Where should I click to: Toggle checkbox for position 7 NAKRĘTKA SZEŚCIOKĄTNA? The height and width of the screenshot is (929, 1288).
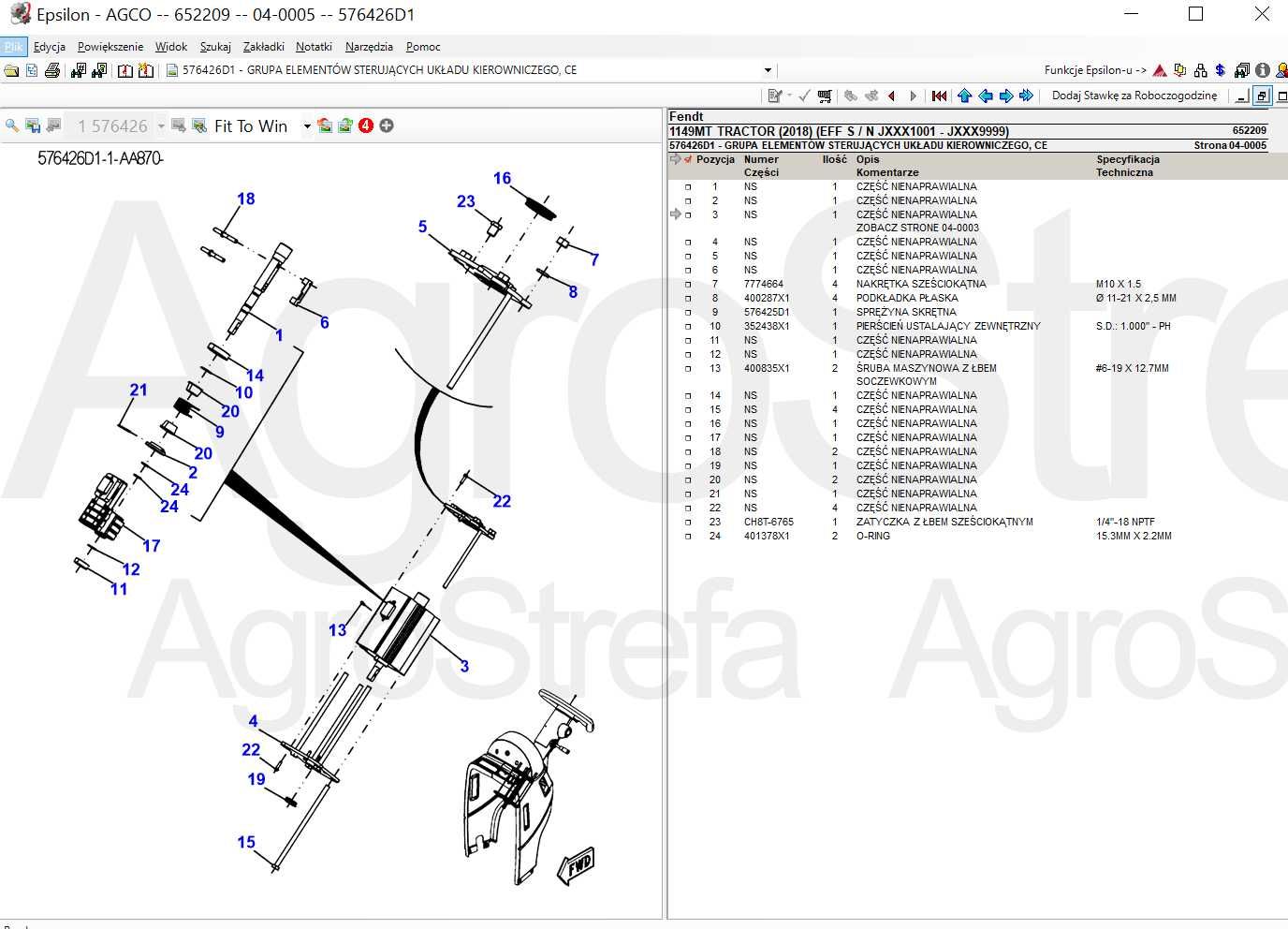coord(688,285)
